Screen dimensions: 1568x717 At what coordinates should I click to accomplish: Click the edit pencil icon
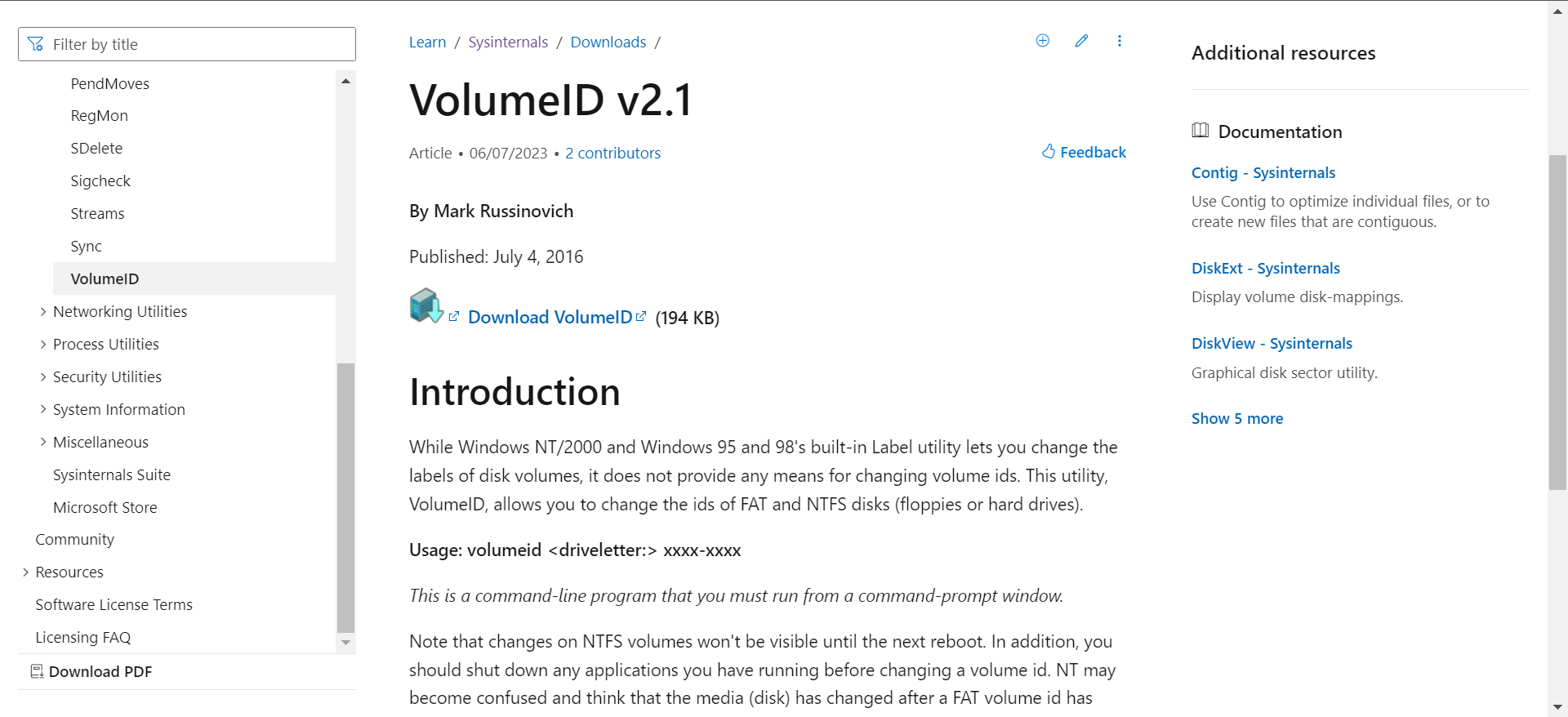pyautogui.click(x=1081, y=41)
